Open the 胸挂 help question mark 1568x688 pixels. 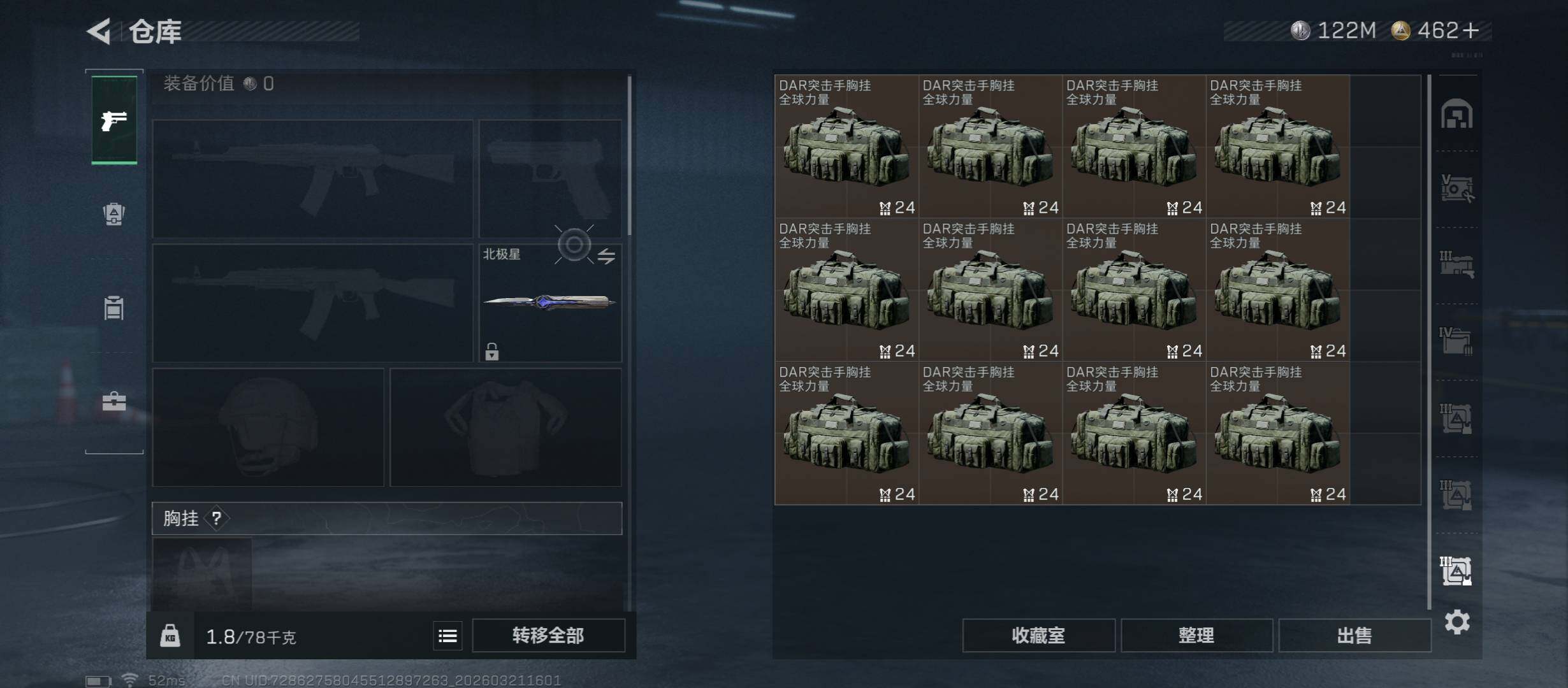(217, 518)
